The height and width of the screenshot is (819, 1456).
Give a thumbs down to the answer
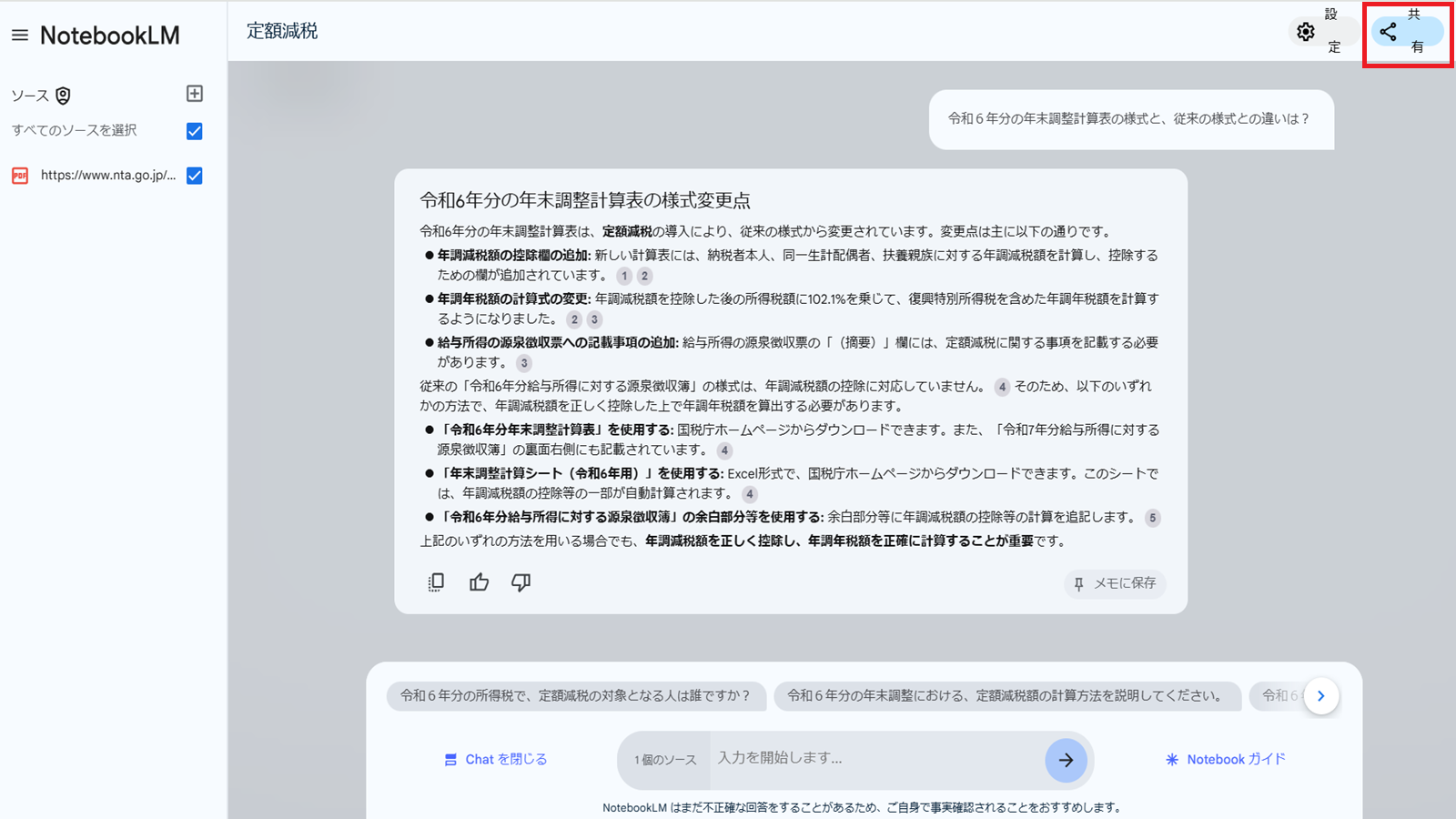(x=520, y=581)
